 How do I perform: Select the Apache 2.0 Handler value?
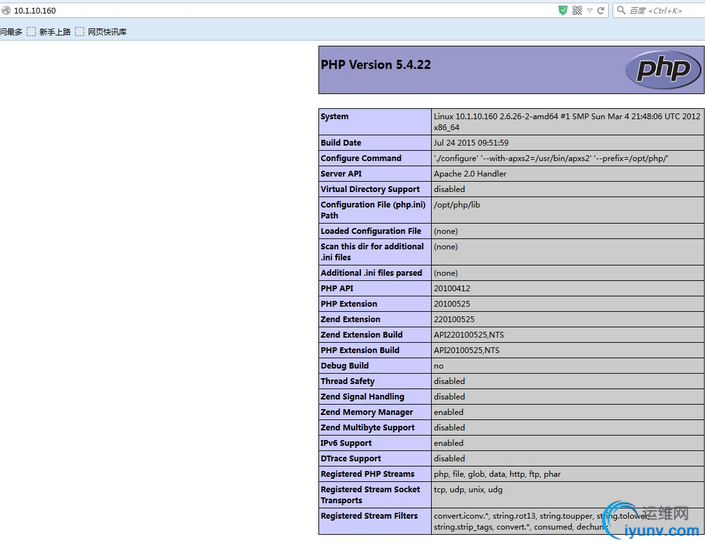(470, 174)
